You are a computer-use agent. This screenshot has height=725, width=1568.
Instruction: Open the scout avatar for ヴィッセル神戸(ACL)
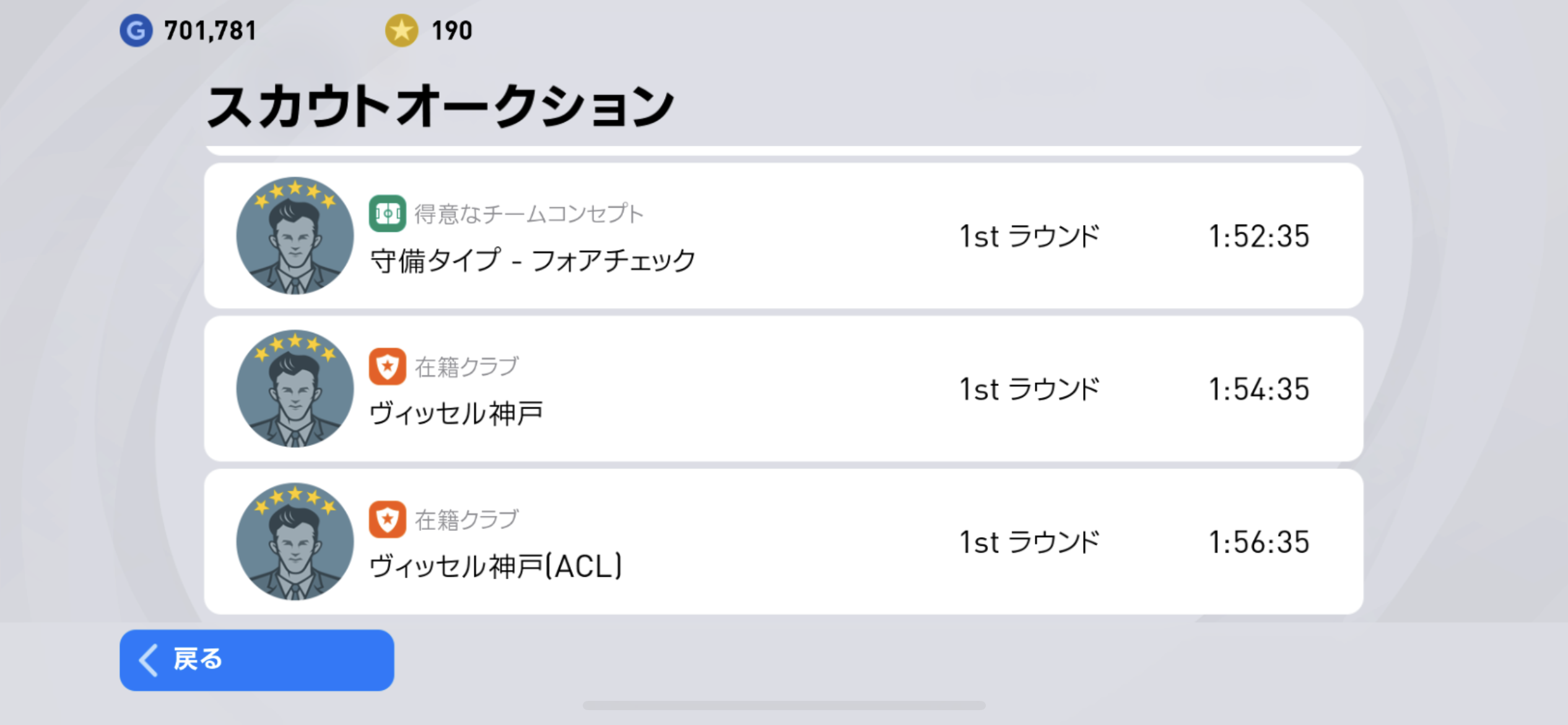[295, 542]
